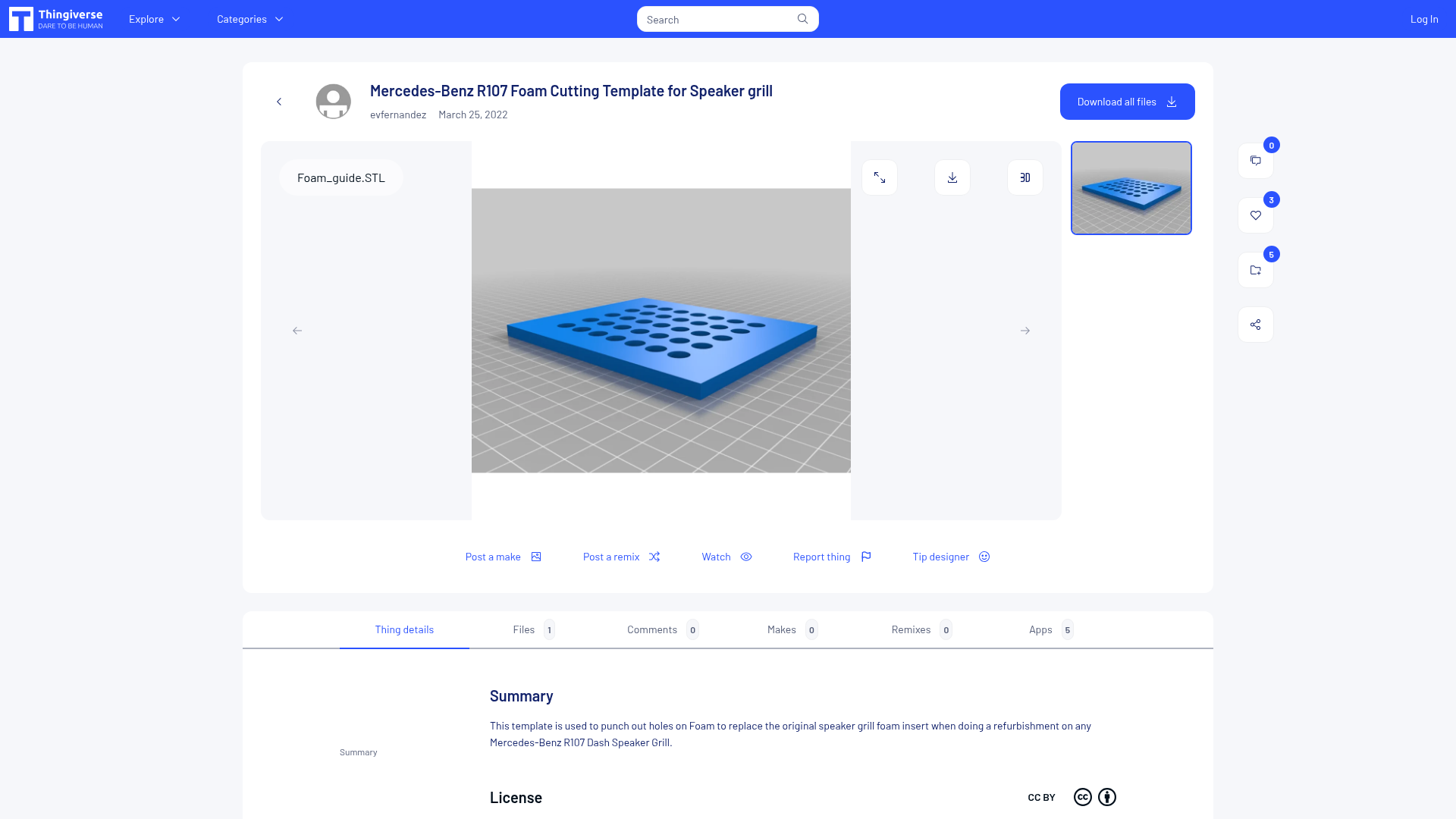Add thing to a collection folder icon
The width and height of the screenshot is (1456, 819).
tap(1256, 270)
